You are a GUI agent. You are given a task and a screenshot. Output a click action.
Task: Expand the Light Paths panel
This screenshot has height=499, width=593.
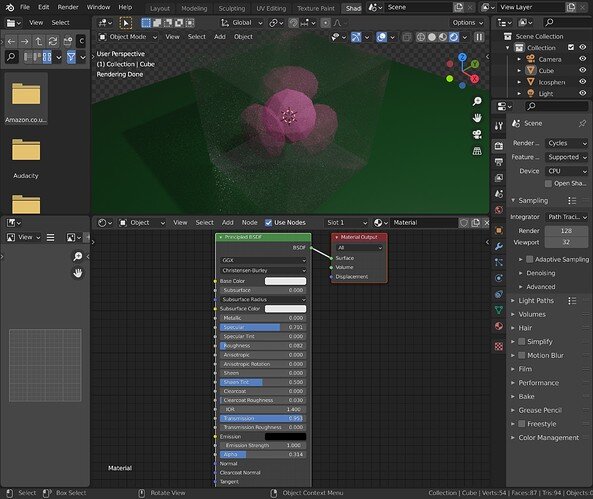(x=536, y=301)
